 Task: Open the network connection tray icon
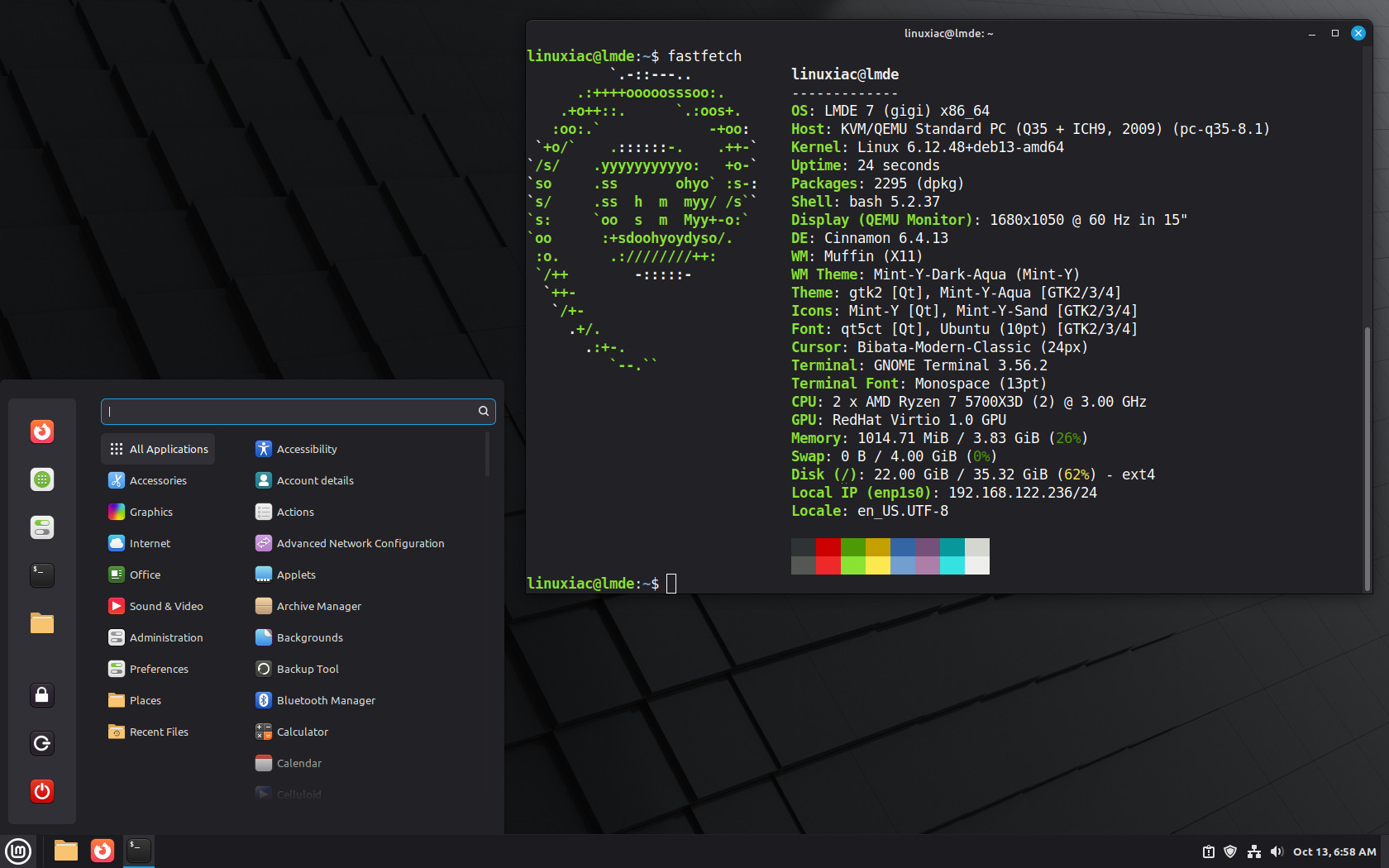click(1253, 851)
